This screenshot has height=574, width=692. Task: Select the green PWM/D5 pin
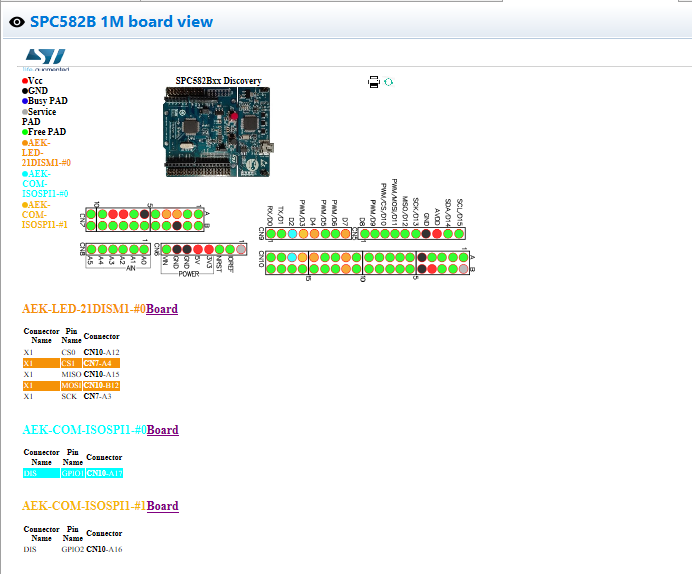(325, 233)
